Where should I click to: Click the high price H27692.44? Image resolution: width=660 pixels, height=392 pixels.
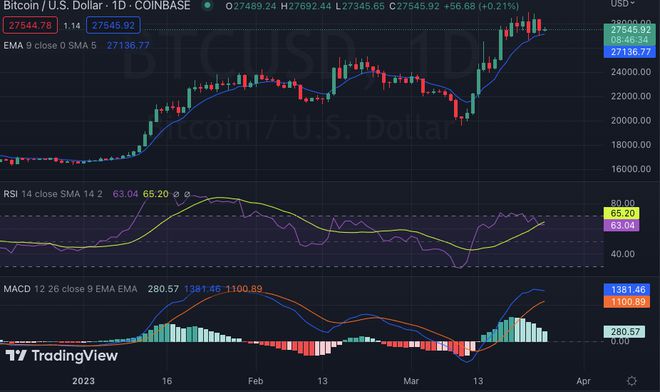306,6
